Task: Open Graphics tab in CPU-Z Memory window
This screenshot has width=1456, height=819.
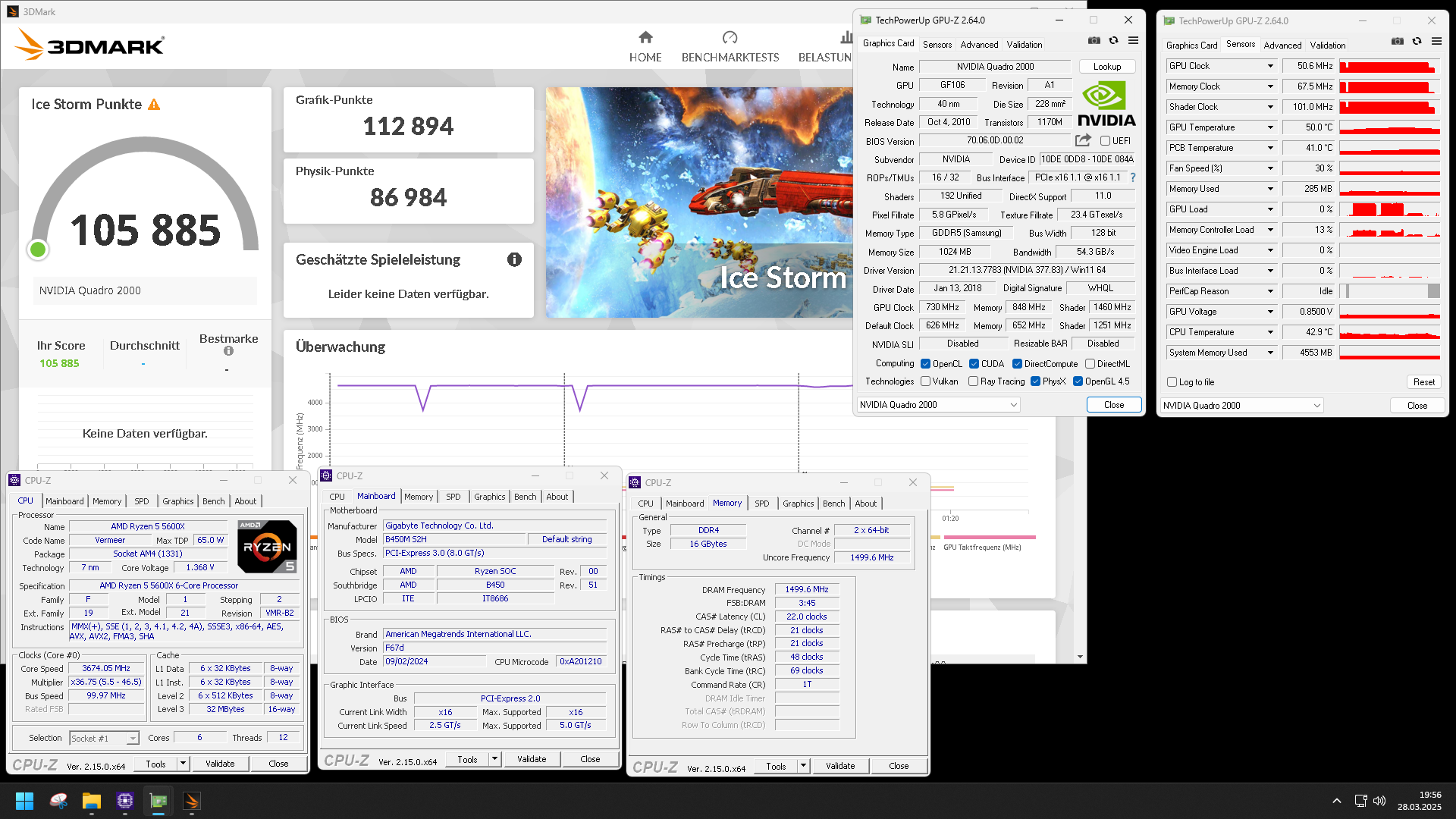Action: (798, 504)
